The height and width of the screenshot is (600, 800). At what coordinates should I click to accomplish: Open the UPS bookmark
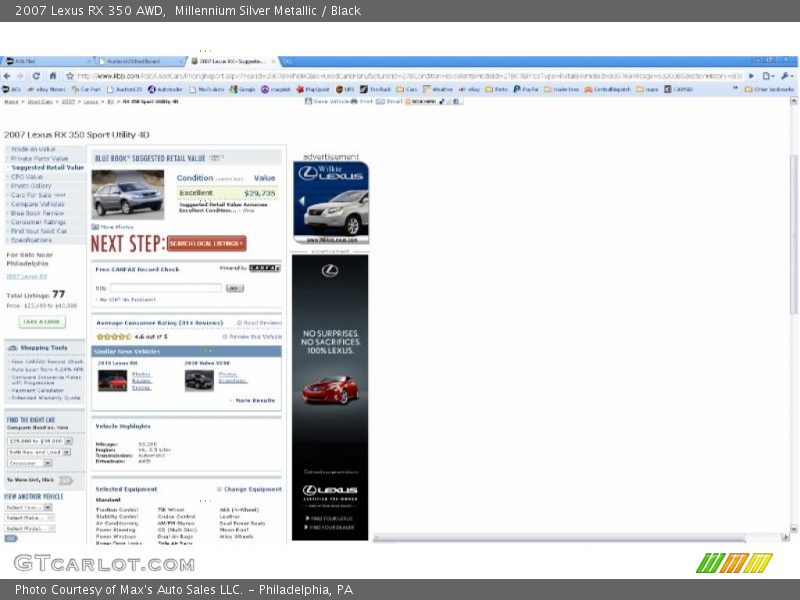[345, 89]
